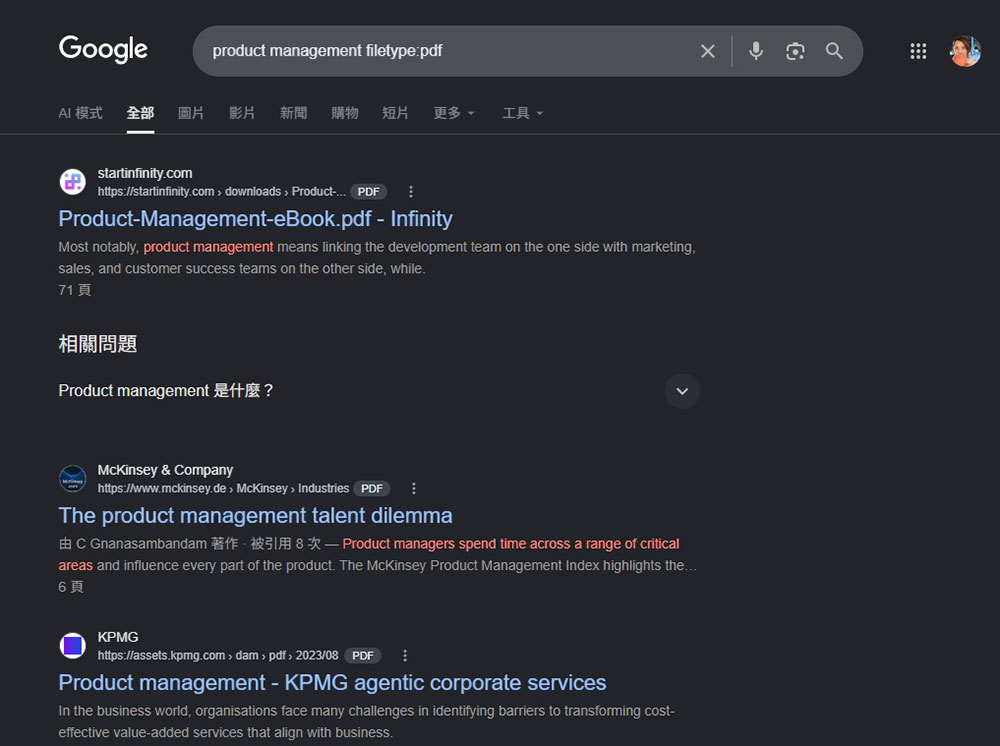Click the startinfinity.com URL breadcrumb

[221, 191]
